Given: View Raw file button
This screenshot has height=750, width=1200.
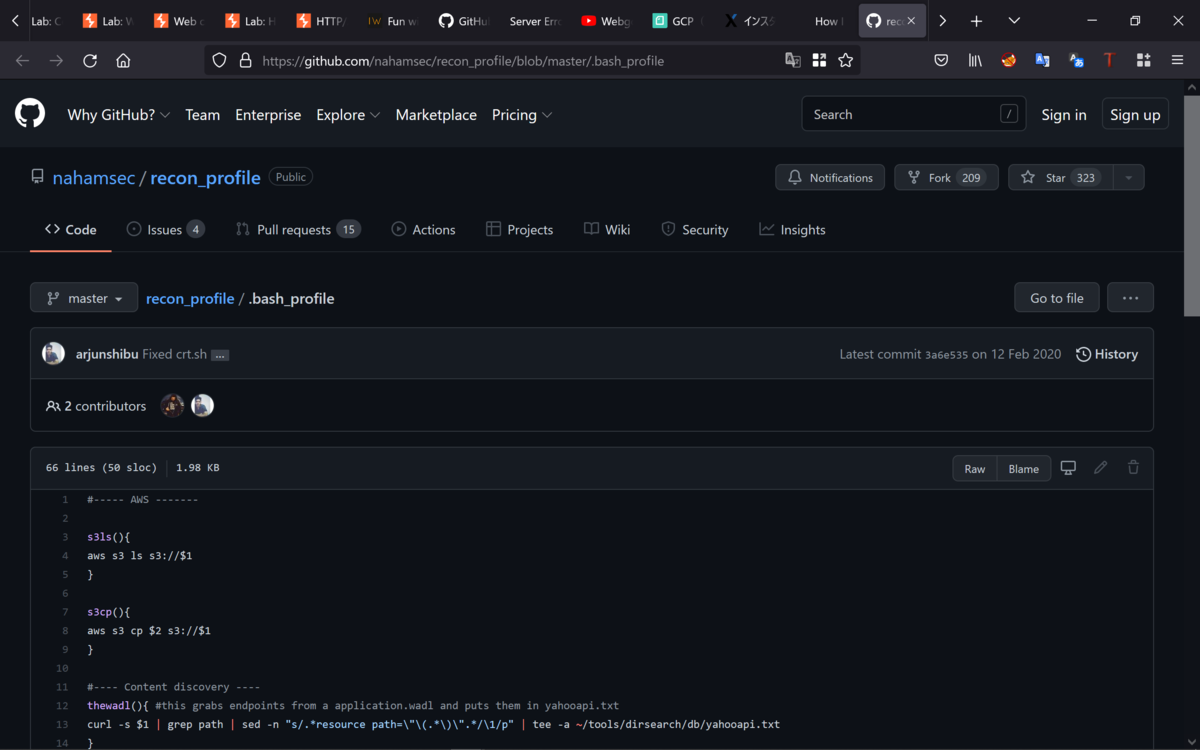Looking at the screenshot, I should [x=975, y=468].
